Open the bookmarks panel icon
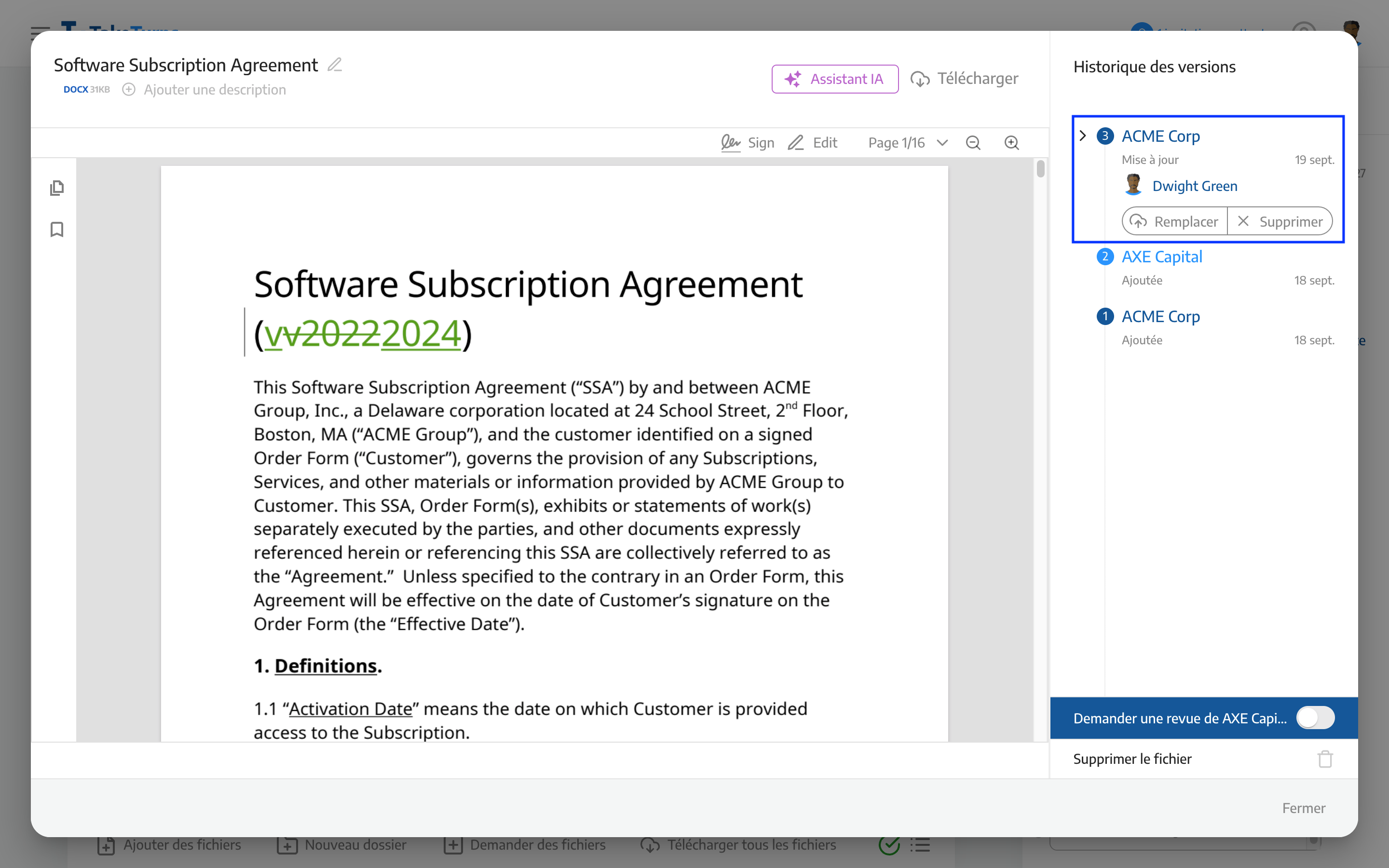Screen dimensions: 1389x868 (x=57, y=230)
